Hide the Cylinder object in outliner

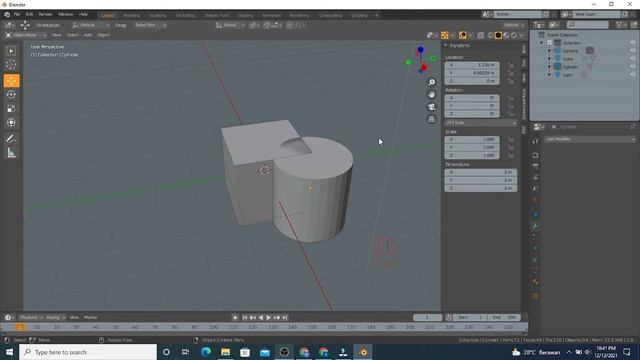(633, 67)
